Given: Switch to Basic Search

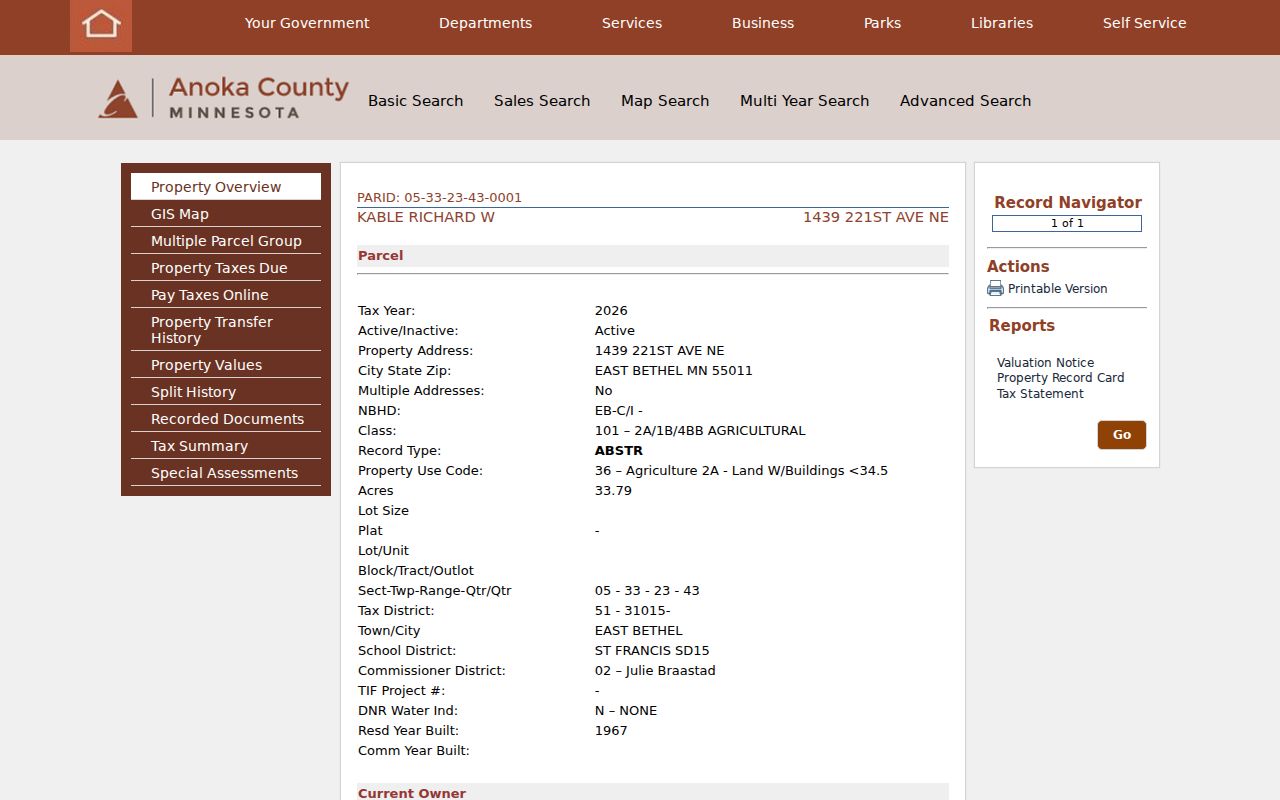Looking at the screenshot, I should coord(415,101).
